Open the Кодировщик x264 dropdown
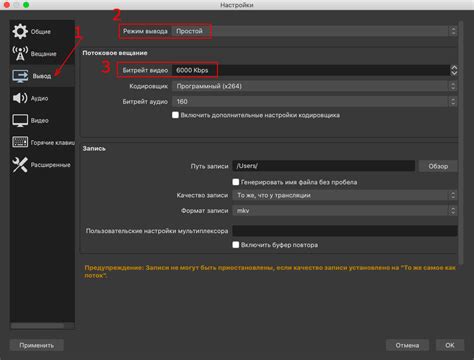The image size is (474, 360). [x=314, y=86]
